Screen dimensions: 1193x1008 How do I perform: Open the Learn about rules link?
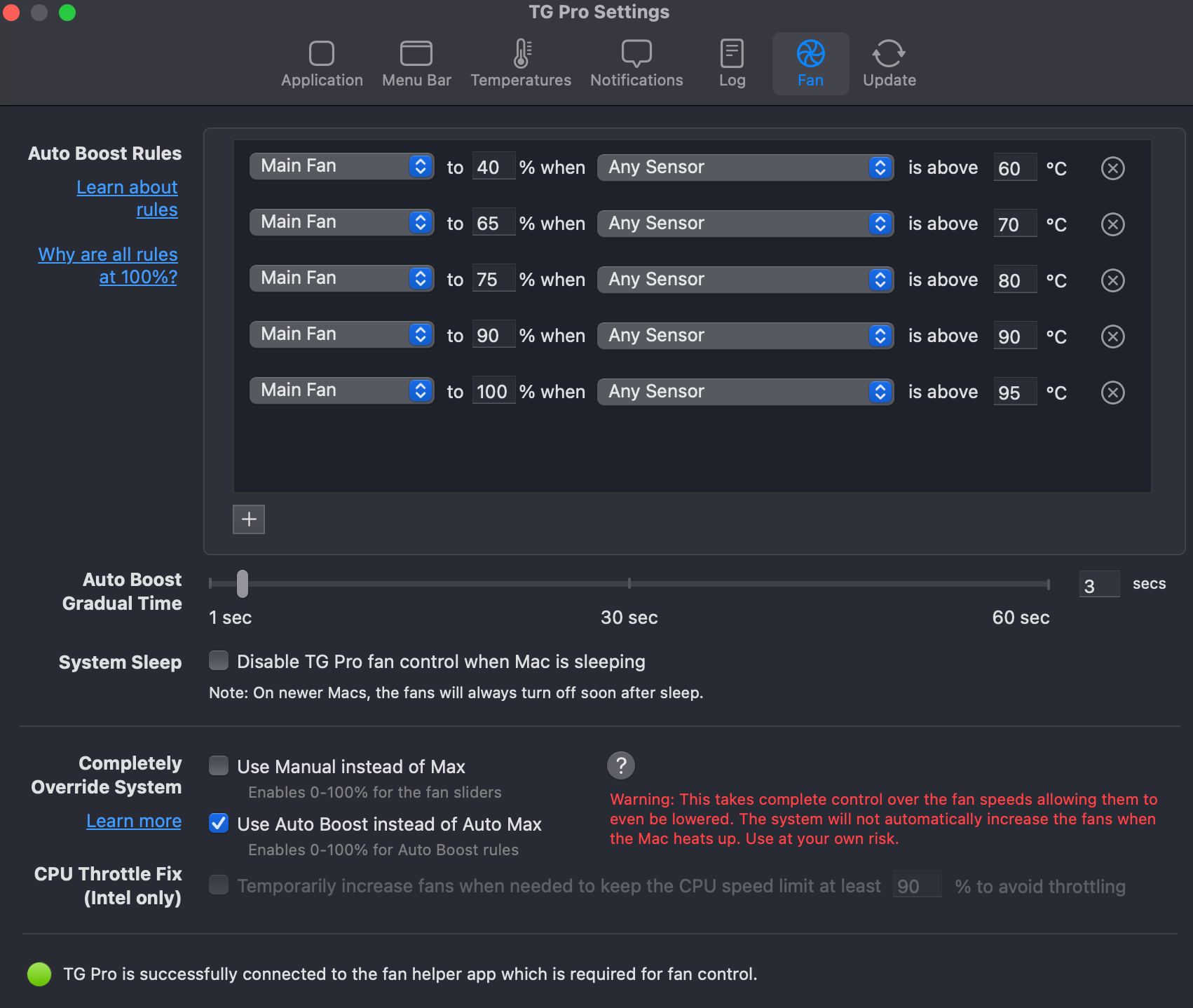point(127,198)
